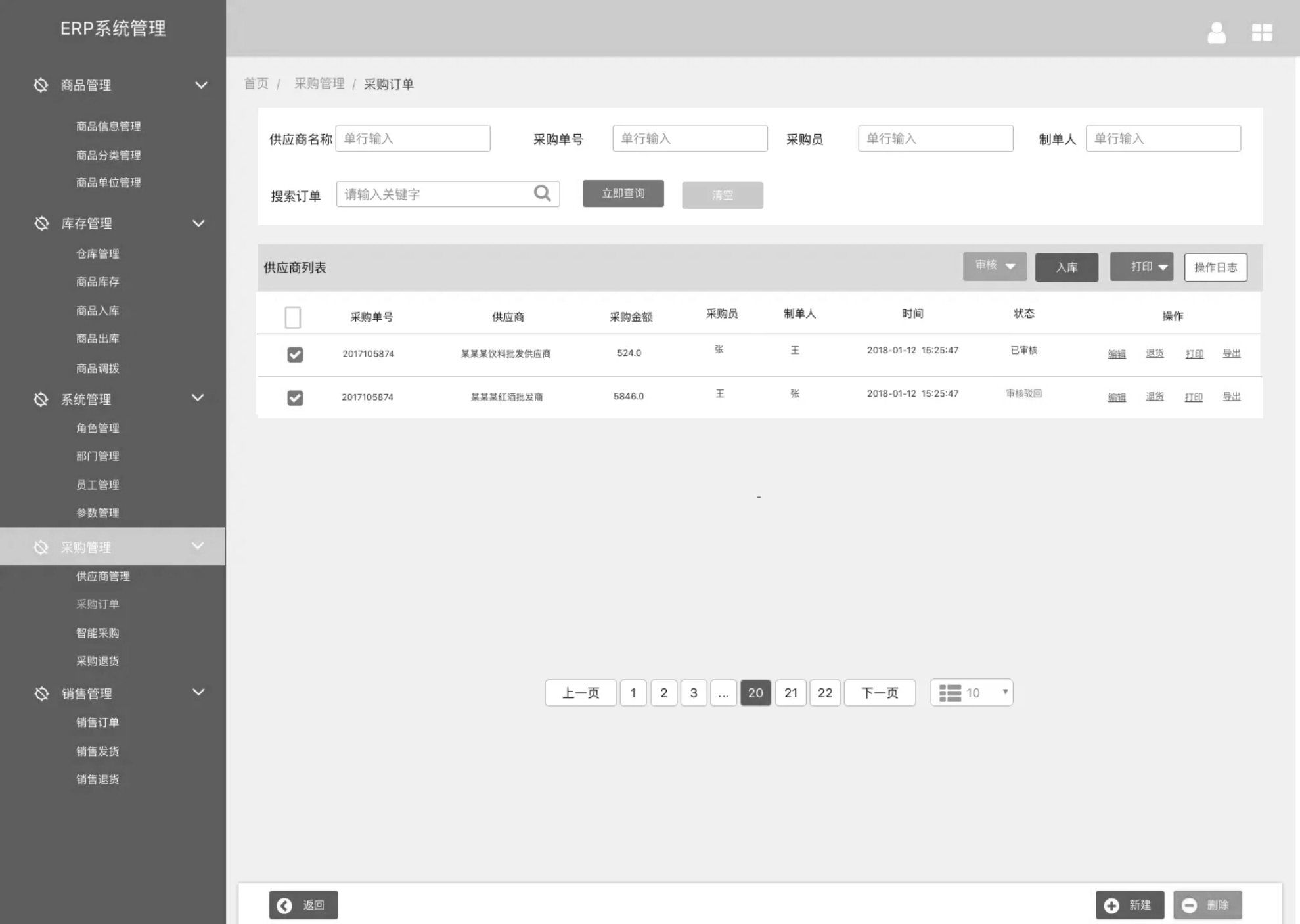Go to previous page 上一页

coord(581,693)
